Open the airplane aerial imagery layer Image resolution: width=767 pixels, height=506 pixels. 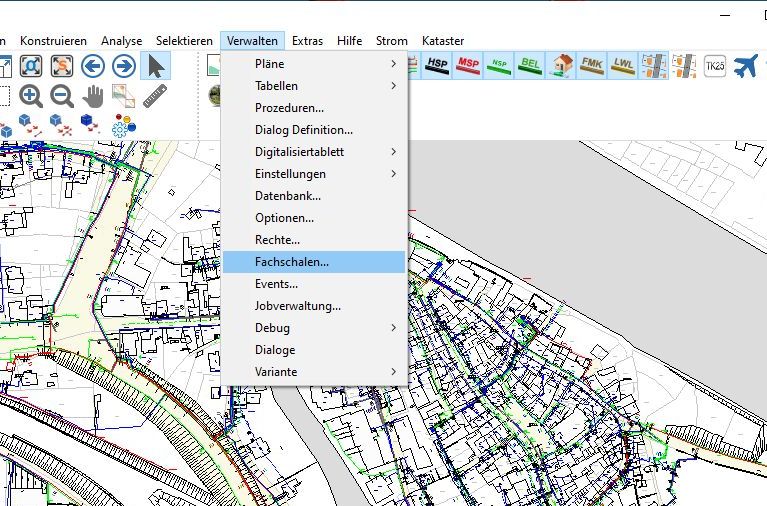[745, 67]
